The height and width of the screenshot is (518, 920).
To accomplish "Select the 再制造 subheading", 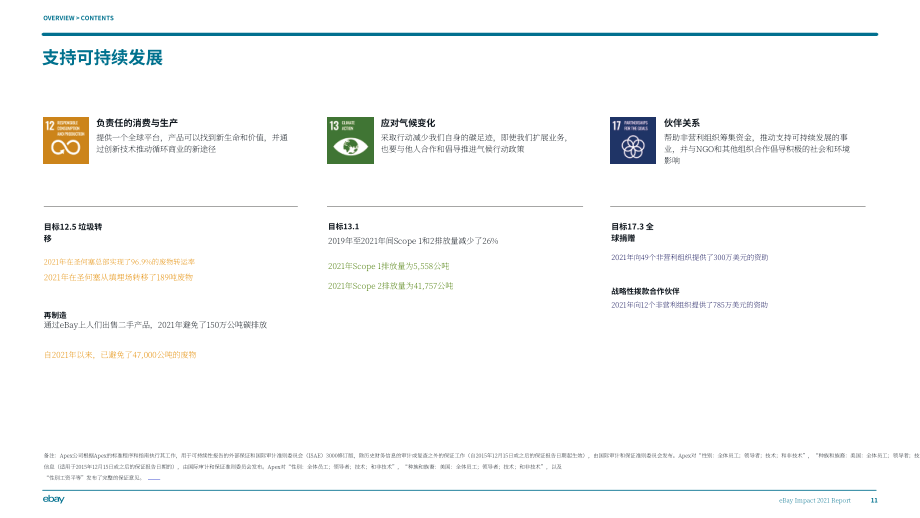I will (x=55, y=315).
